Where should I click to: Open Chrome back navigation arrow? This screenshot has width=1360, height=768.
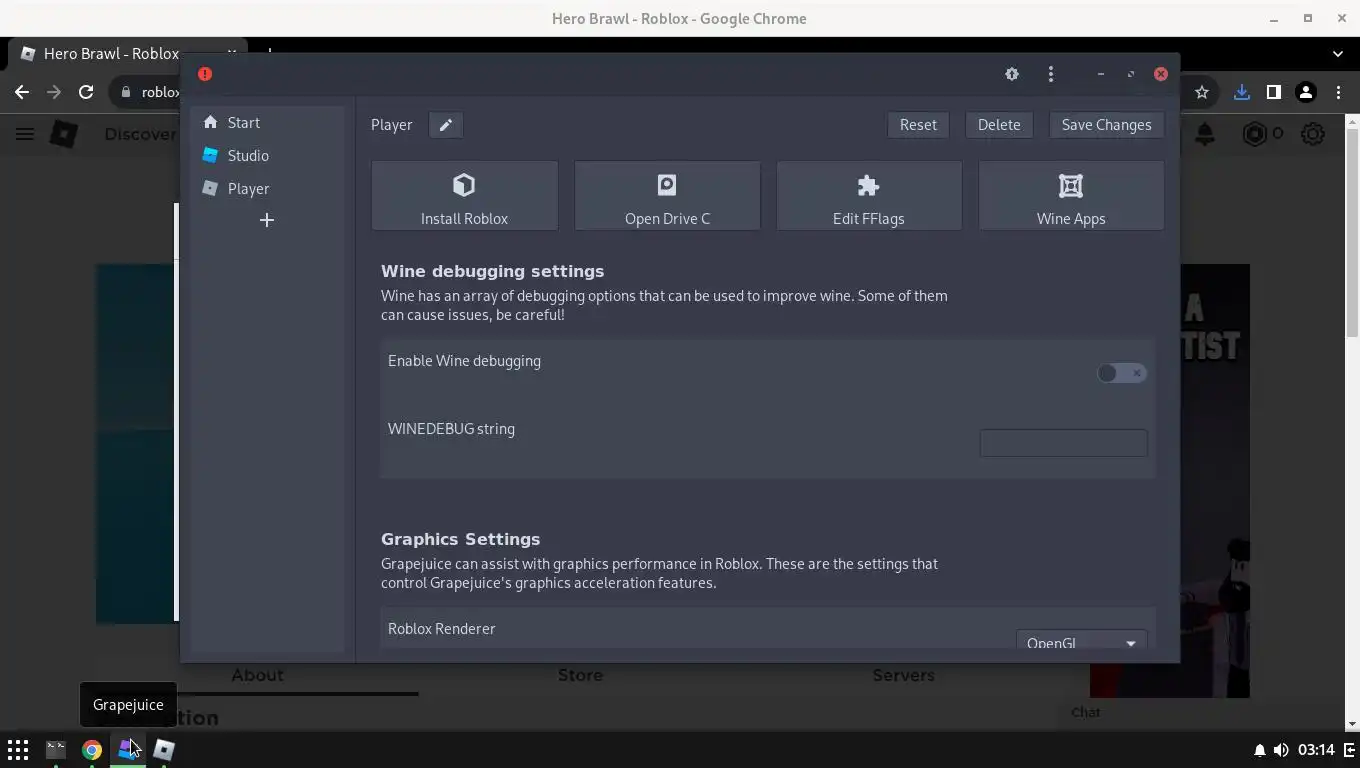click(22, 92)
